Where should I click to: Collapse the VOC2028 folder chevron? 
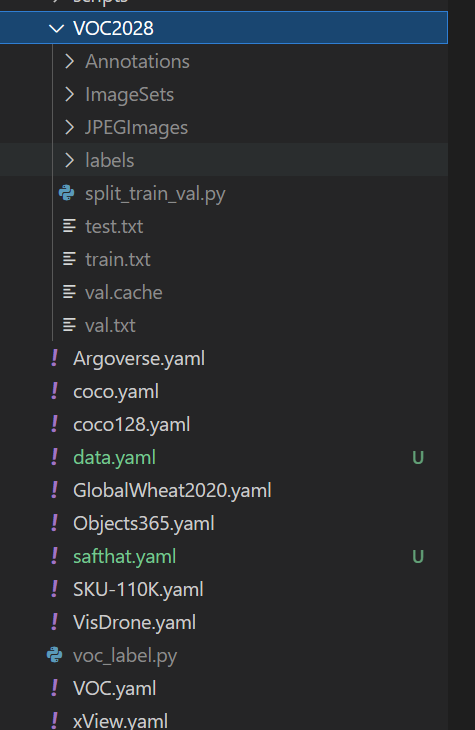pos(56,28)
